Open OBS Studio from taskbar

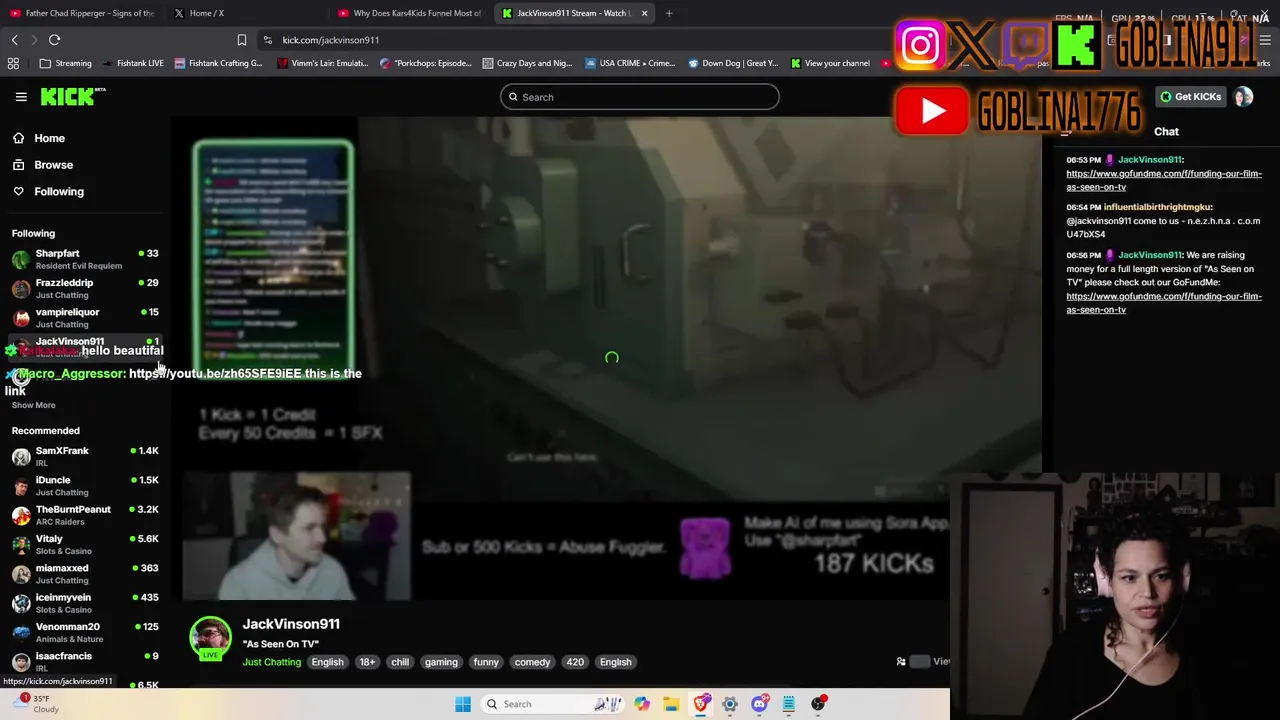click(818, 704)
